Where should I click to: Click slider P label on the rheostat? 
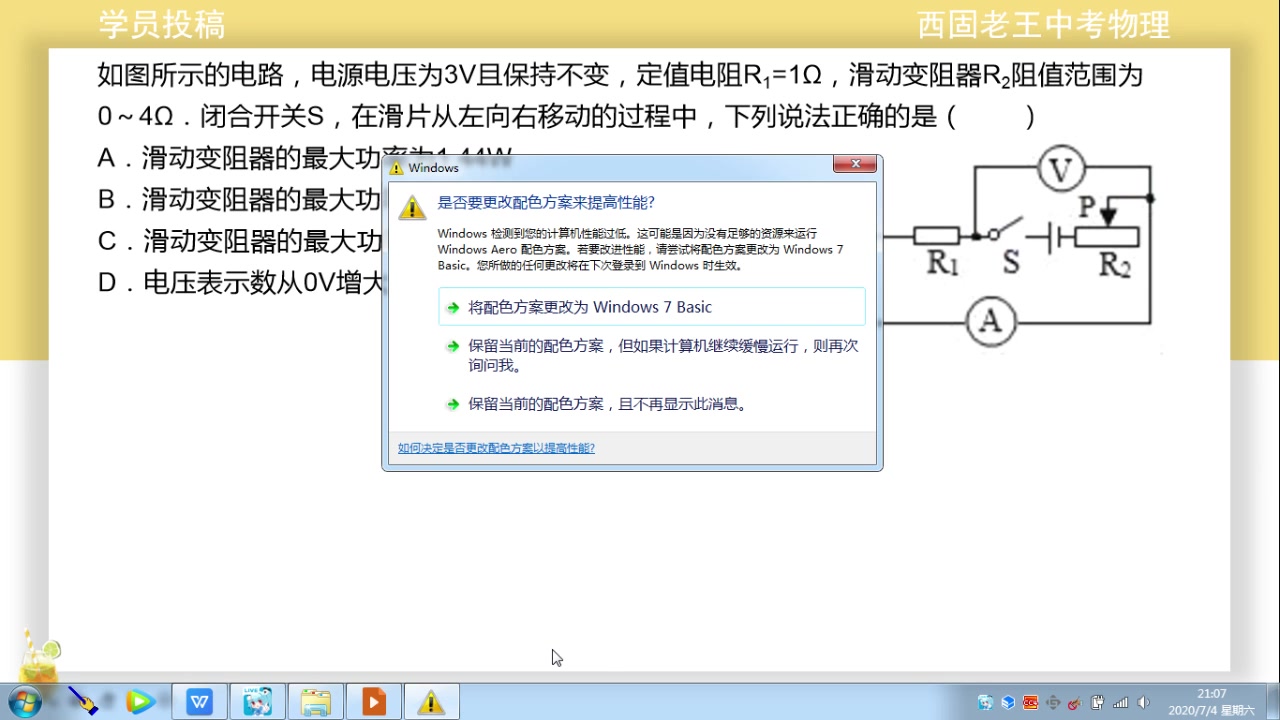(1087, 207)
